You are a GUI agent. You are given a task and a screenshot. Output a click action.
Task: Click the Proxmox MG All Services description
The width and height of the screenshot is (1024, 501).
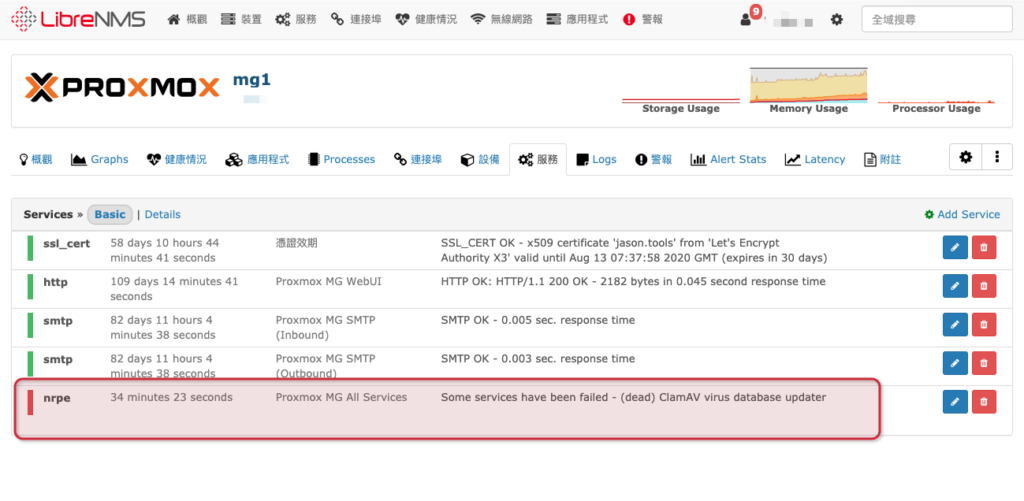click(x=341, y=397)
